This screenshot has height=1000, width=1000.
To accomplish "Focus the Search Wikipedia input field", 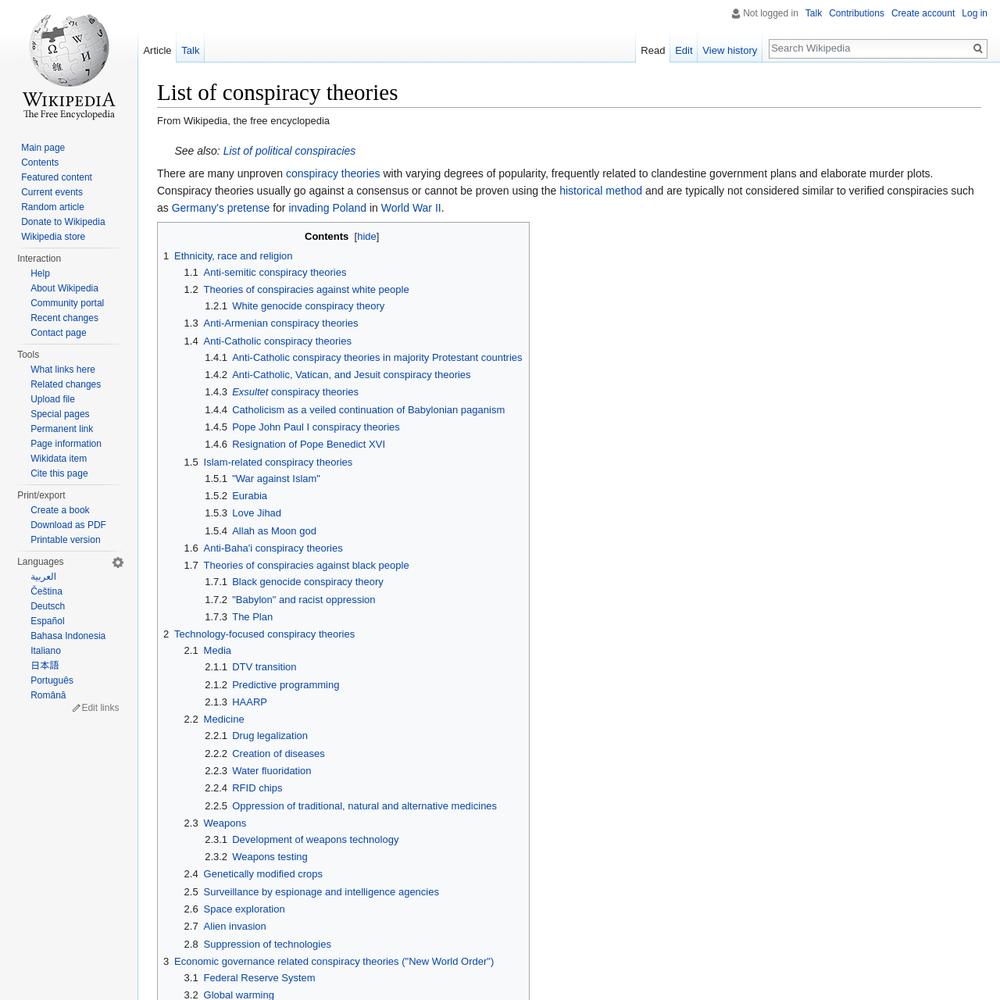I will pyautogui.click(x=870, y=48).
